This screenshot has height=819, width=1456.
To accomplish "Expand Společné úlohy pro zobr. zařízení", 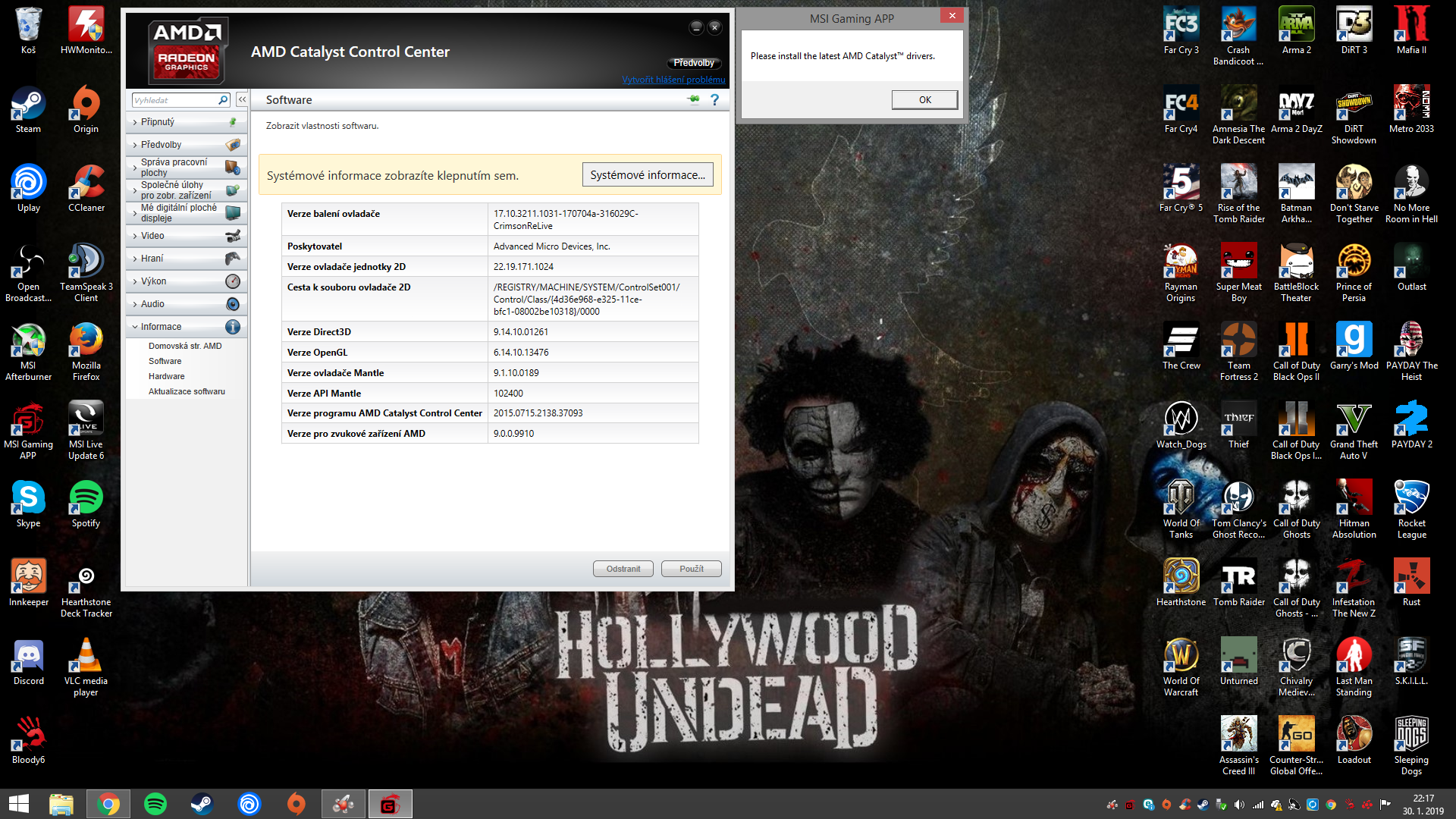I will [187, 190].
